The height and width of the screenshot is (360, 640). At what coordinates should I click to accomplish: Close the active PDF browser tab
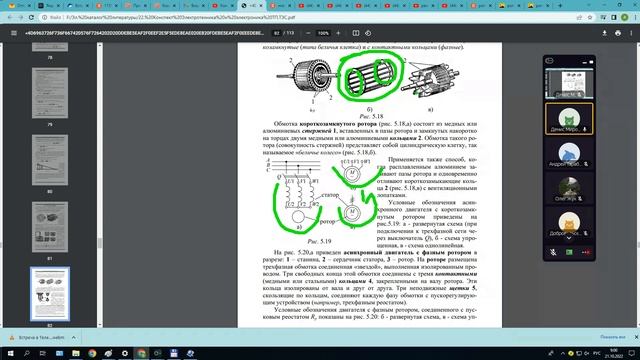point(261,6)
